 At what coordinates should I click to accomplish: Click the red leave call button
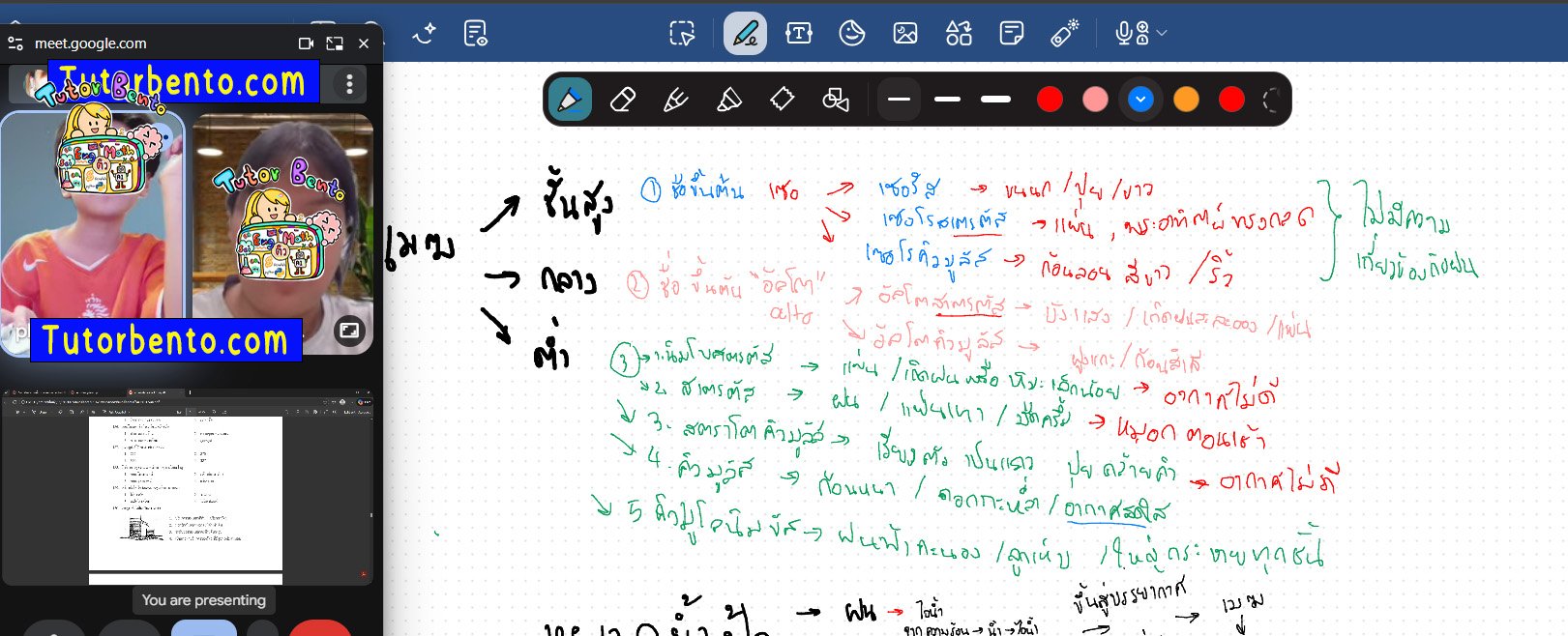point(320,628)
